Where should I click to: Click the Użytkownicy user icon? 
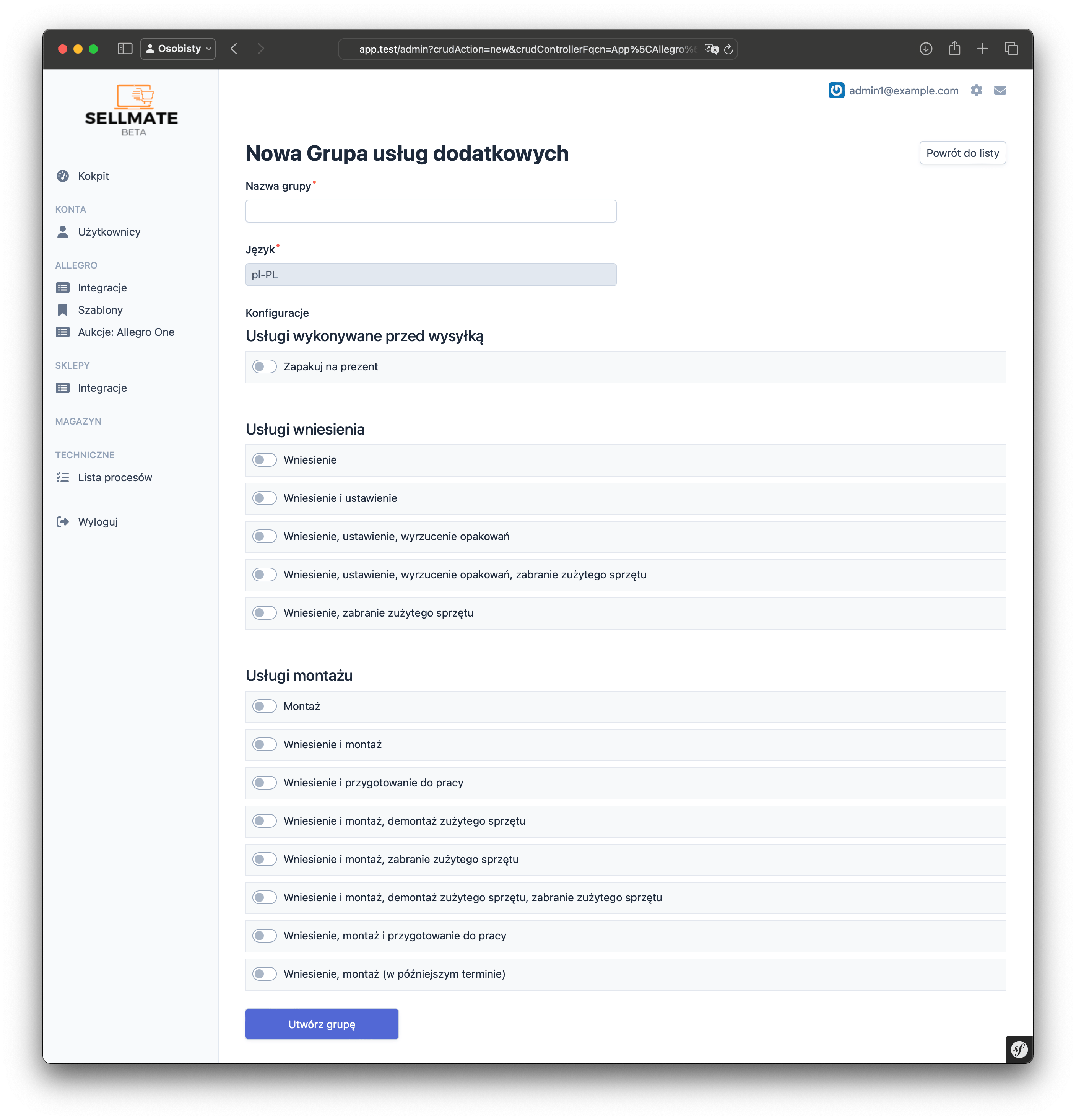[x=63, y=232]
